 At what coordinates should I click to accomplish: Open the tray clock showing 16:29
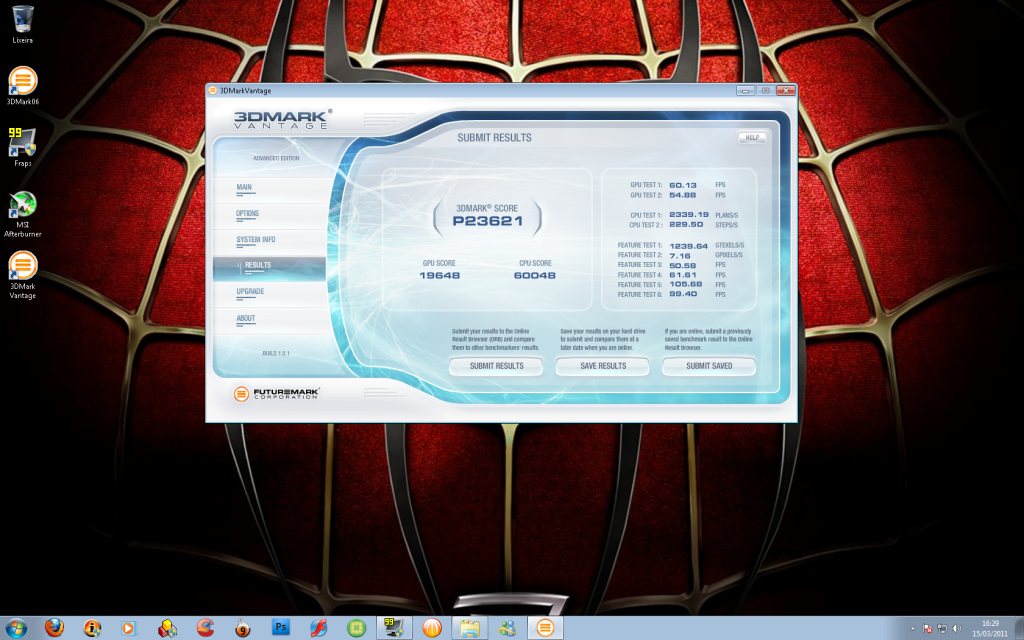point(990,628)
